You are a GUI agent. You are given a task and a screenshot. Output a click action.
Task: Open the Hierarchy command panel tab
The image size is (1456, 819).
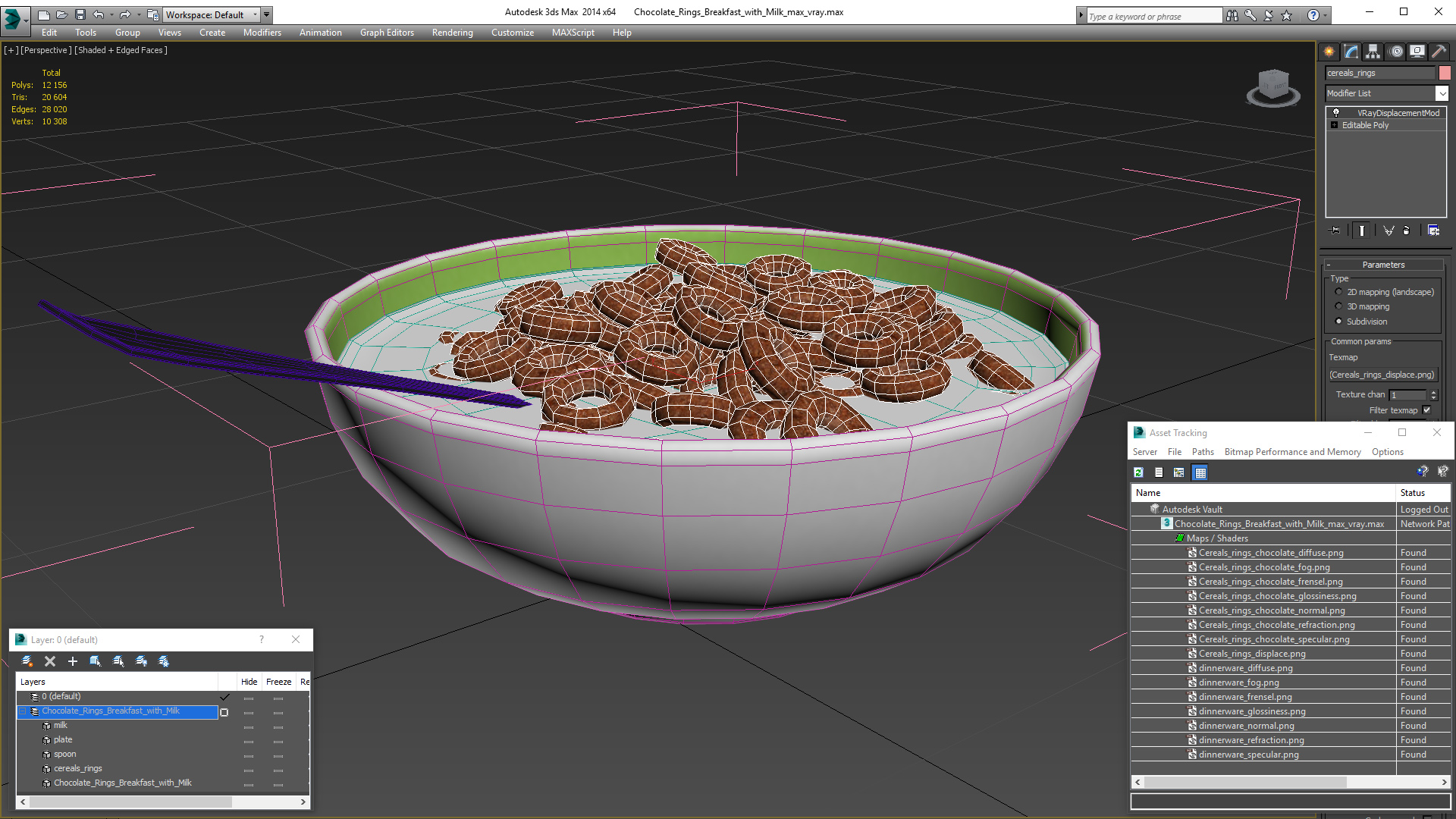coord(1373,52)
